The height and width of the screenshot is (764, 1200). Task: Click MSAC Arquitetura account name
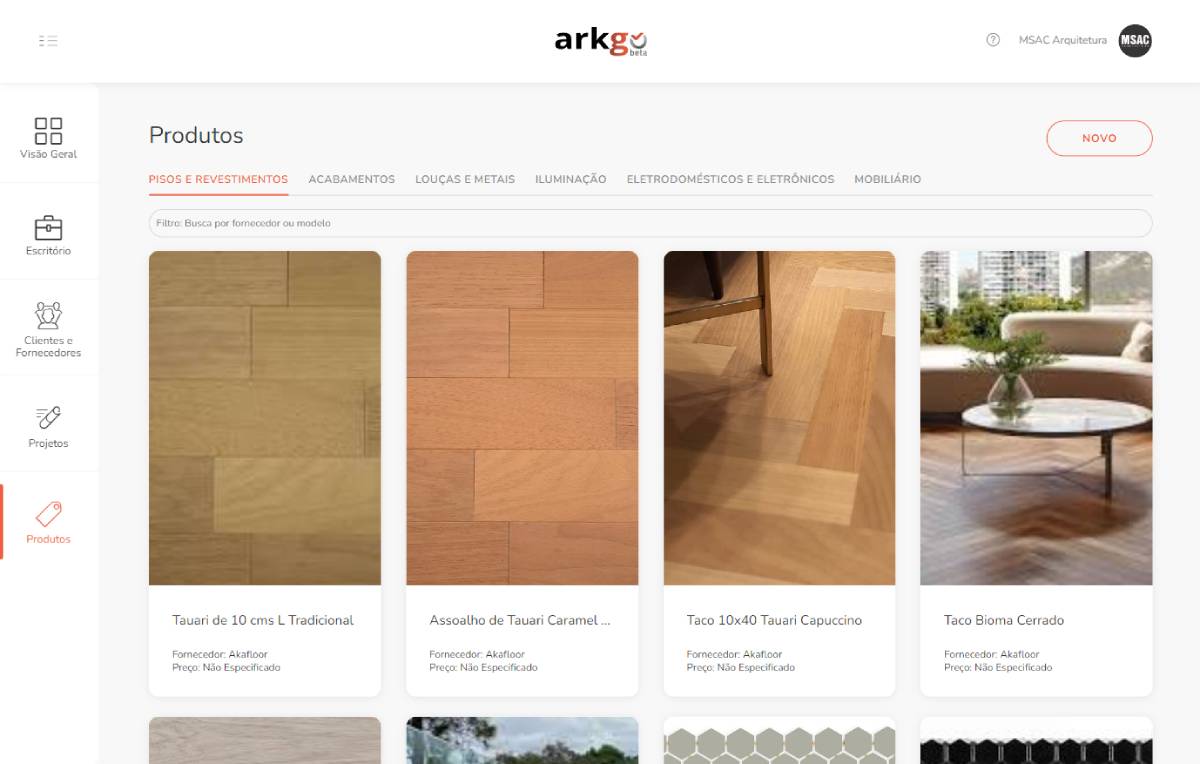coord(1062,40)
